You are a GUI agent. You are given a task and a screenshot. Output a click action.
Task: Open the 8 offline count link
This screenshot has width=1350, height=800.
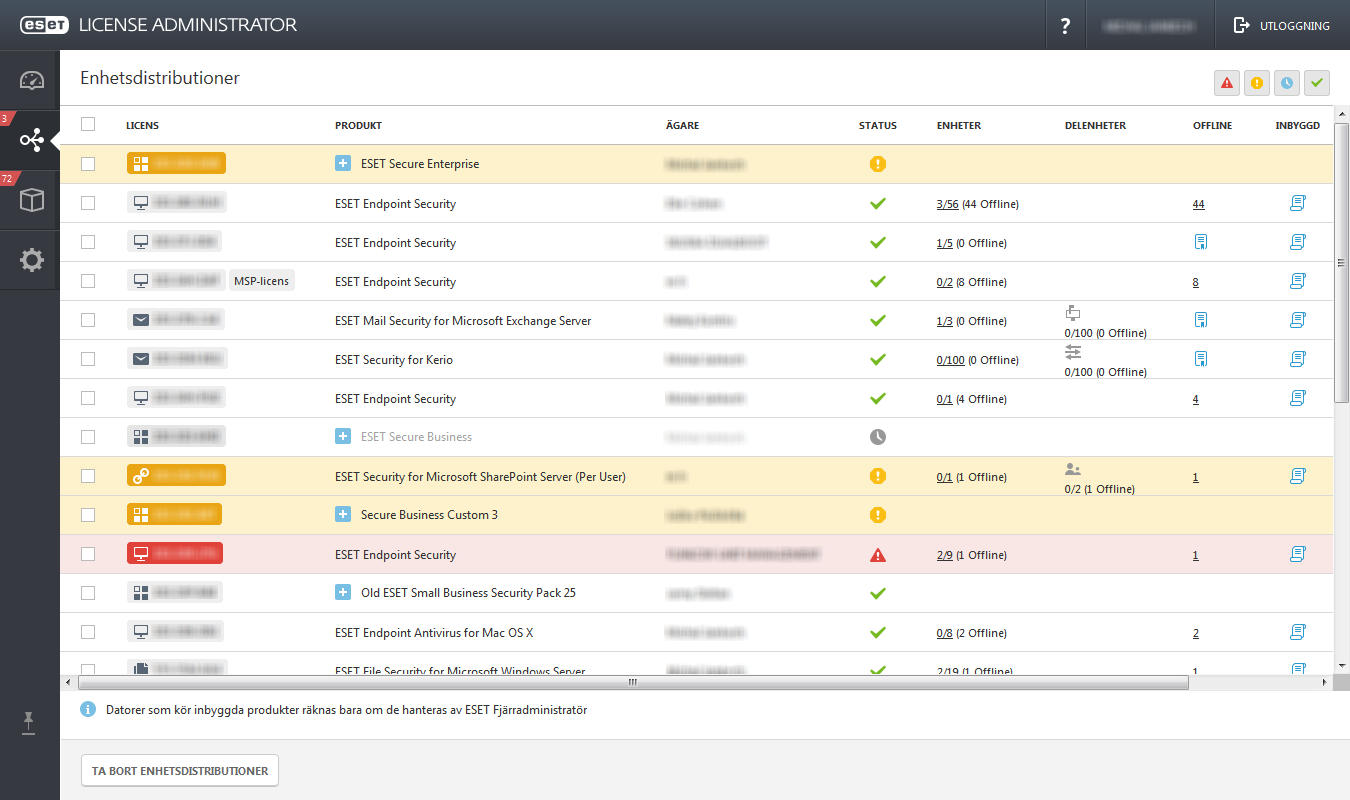(x=1196, y=282)
